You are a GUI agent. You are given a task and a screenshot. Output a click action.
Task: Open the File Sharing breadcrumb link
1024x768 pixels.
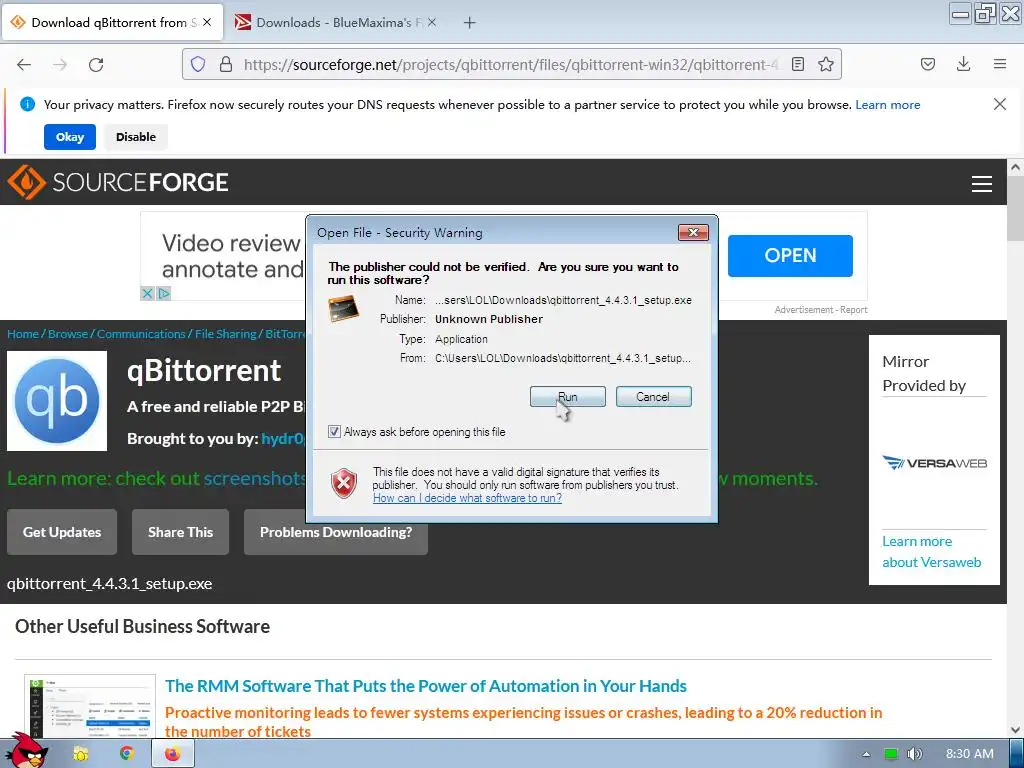click(225, 334)
